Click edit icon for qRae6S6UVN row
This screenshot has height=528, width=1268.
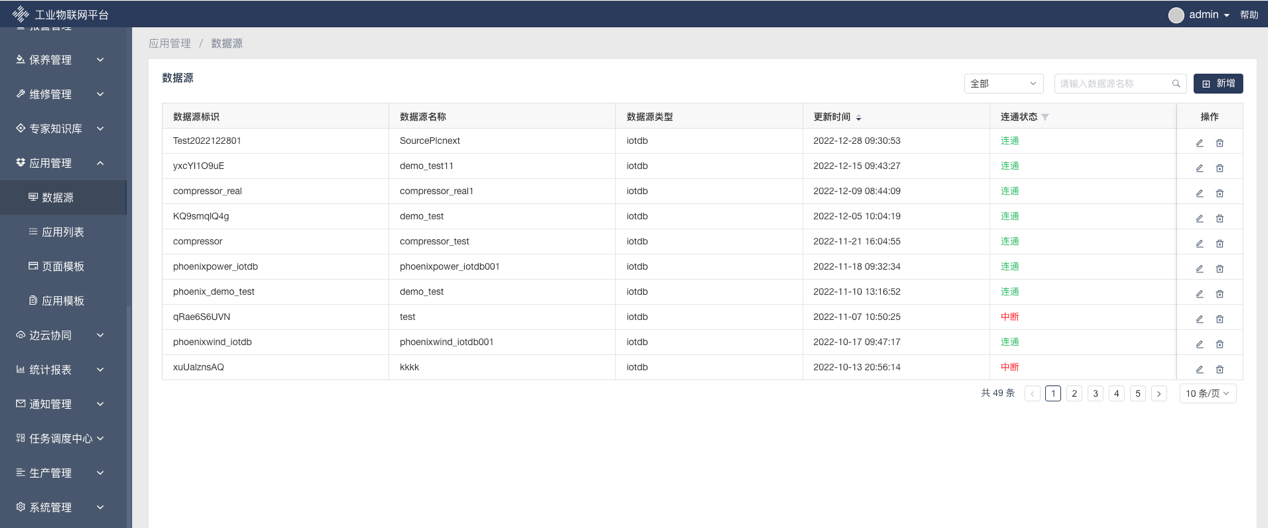pos(1199,319)
